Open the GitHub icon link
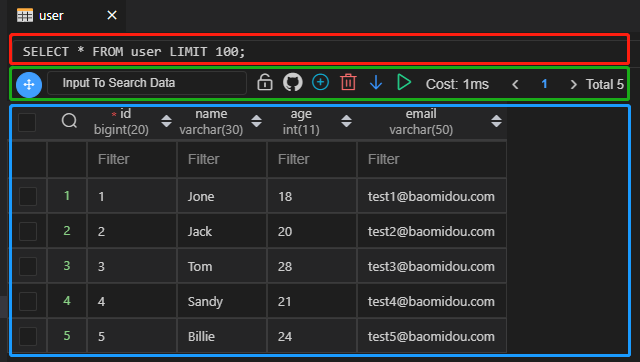 coord(293,82)
